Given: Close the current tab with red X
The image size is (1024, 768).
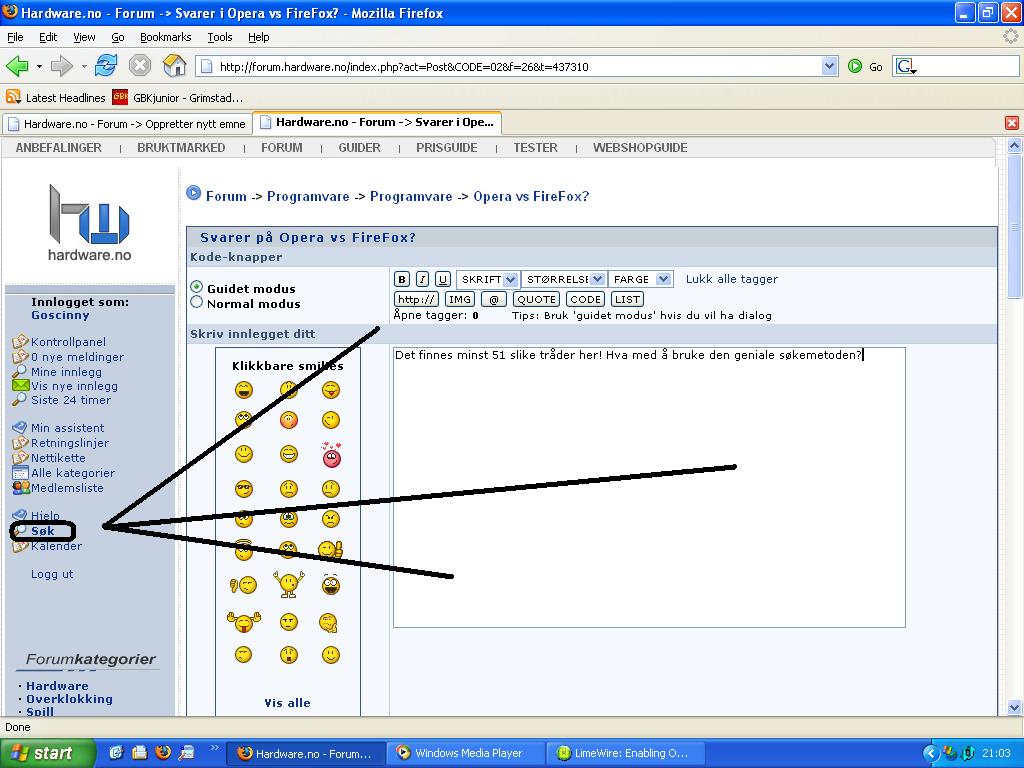Looking at the screenshot, I should (1012, 123).
